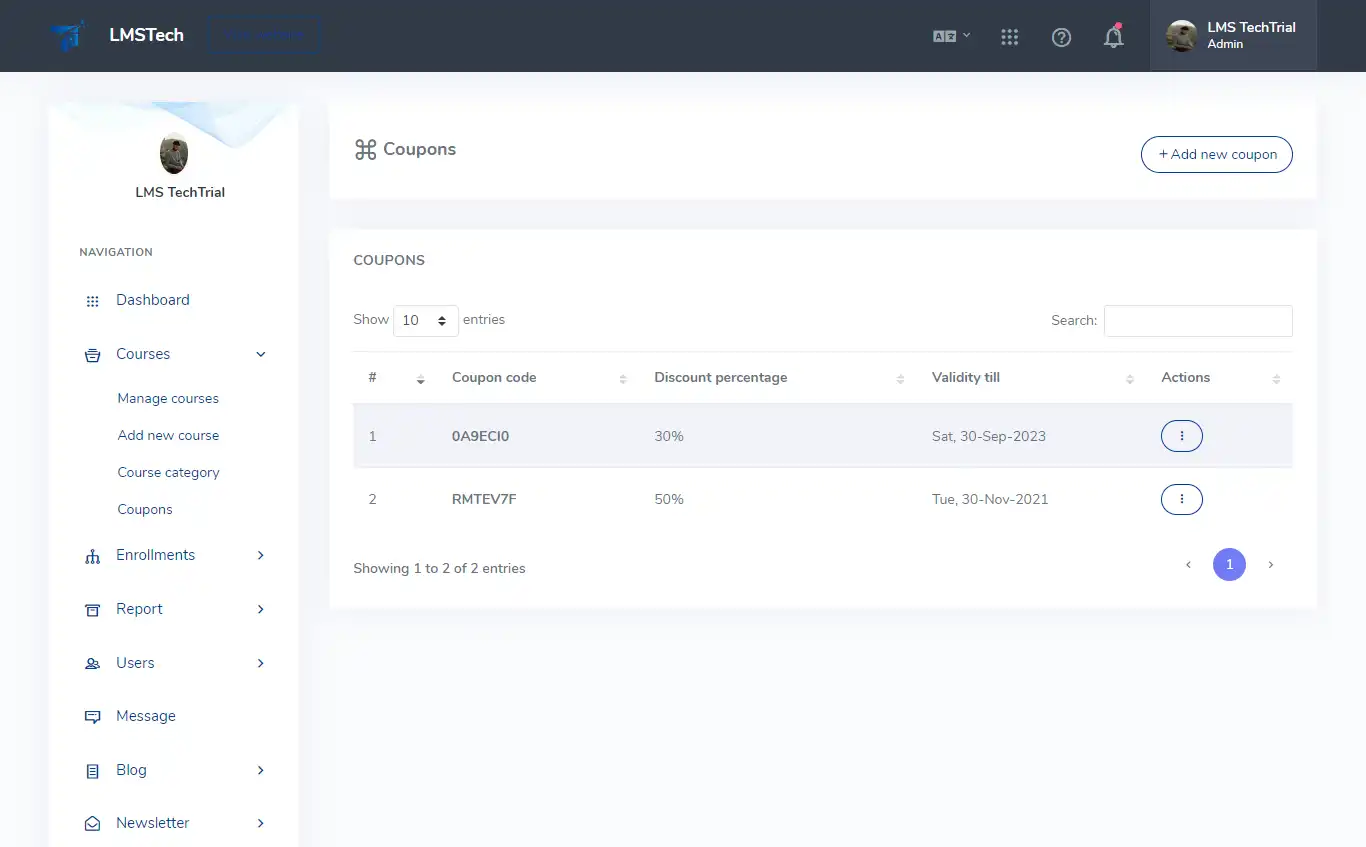Click the help question mark icon
The height and width of the screenshot is (847, 1366).
pyautogui.click(x=1061, y=37)
